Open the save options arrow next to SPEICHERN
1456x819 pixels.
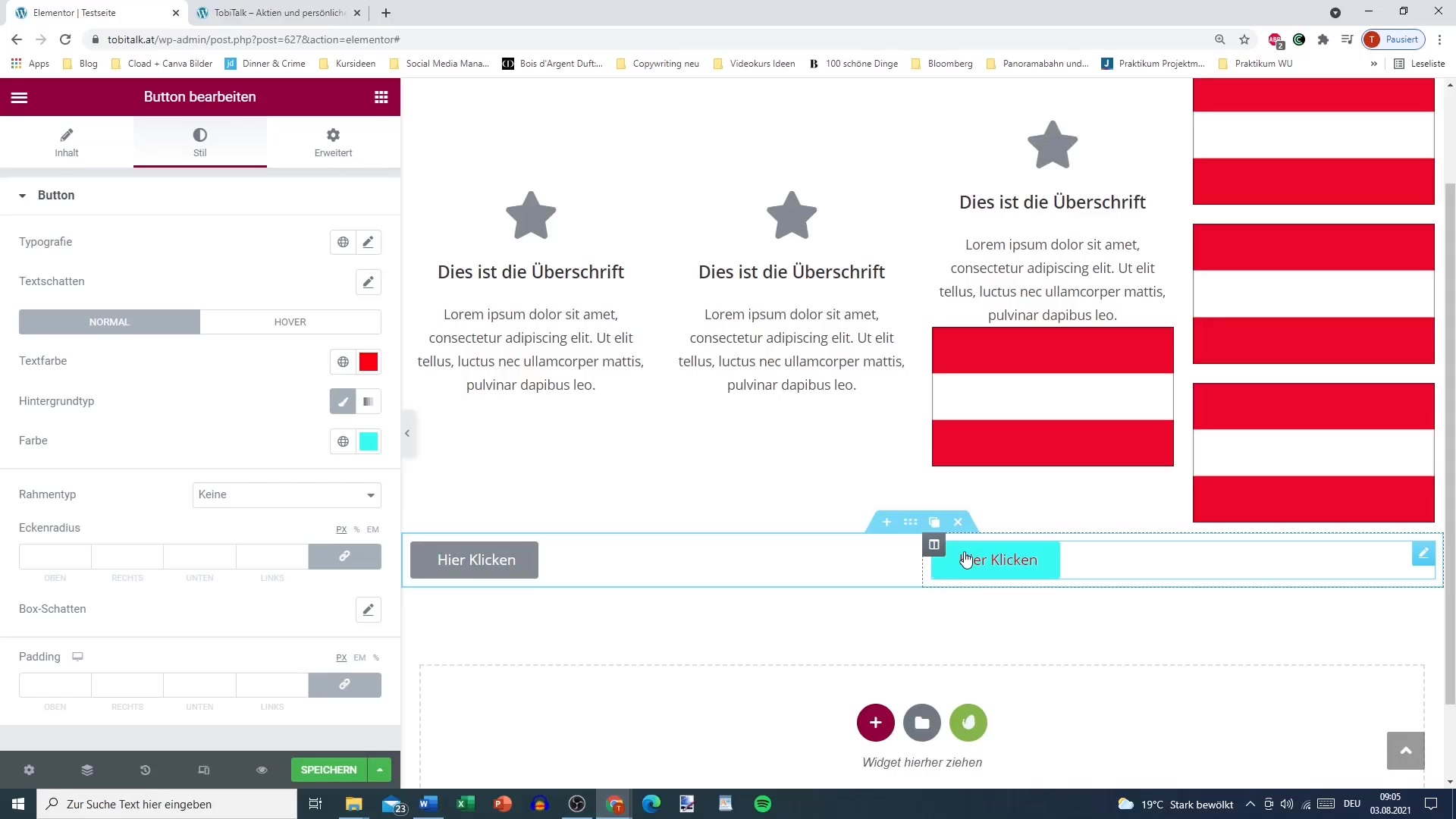(x=379, y=770)
